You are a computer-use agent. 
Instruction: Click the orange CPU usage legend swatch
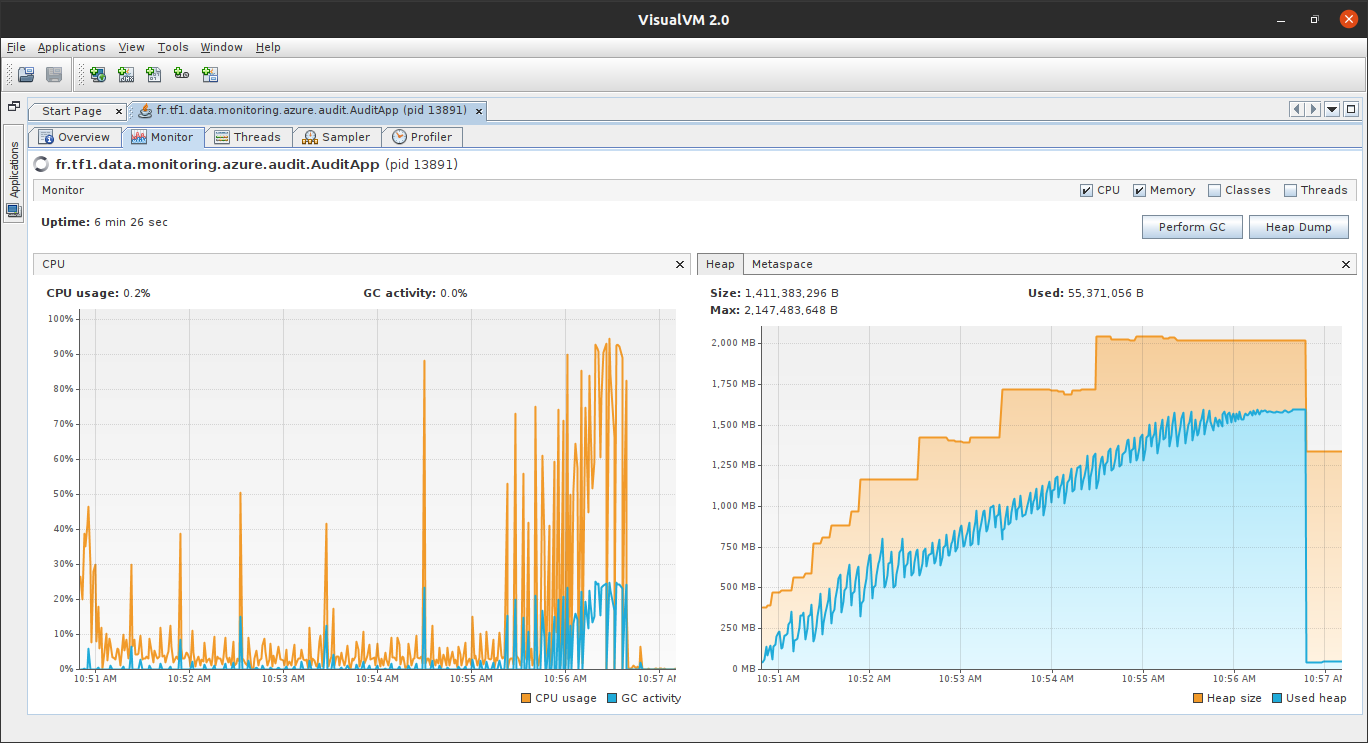click(x=526, y=698)
